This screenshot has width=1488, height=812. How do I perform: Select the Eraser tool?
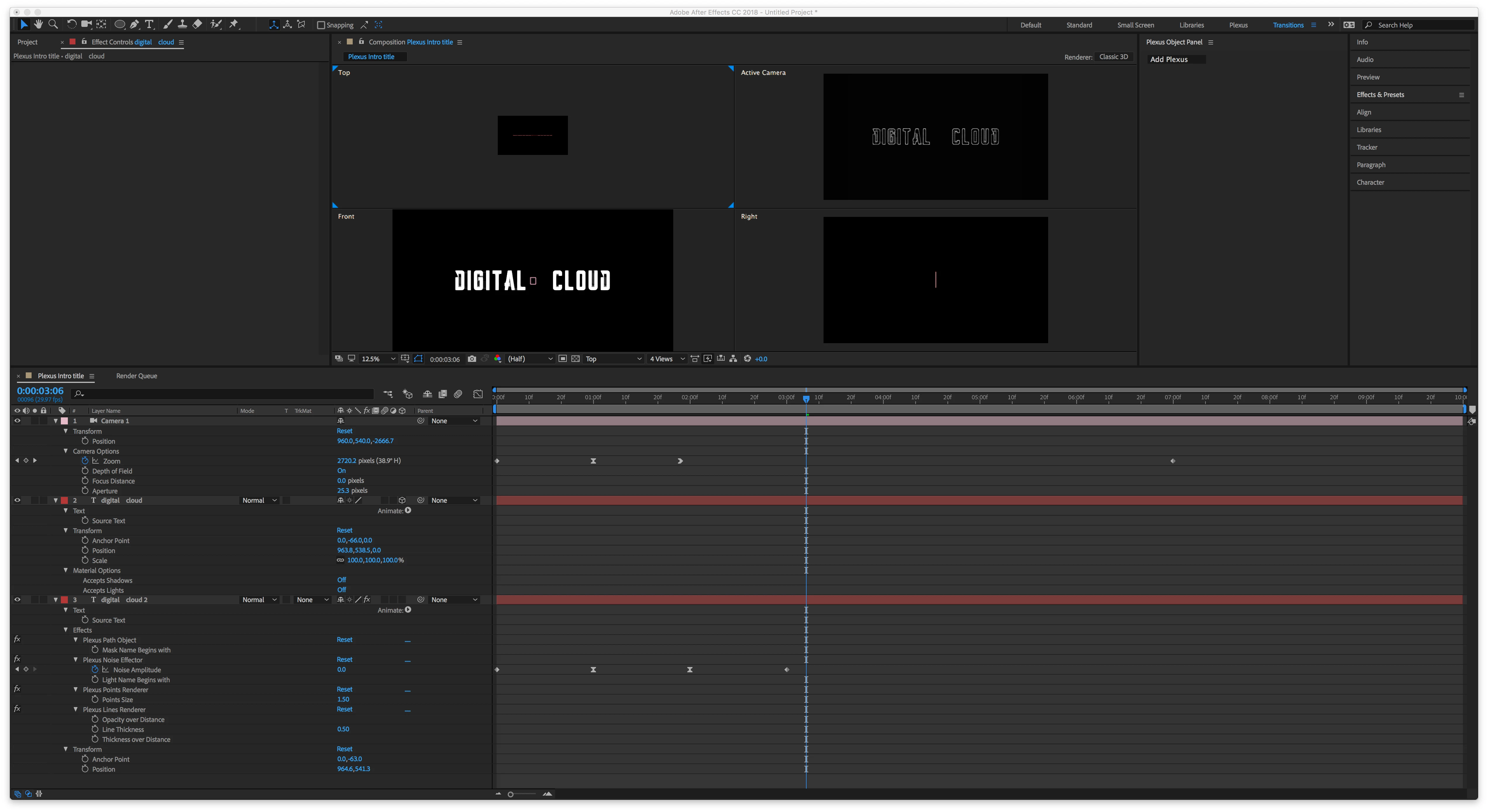198,24
